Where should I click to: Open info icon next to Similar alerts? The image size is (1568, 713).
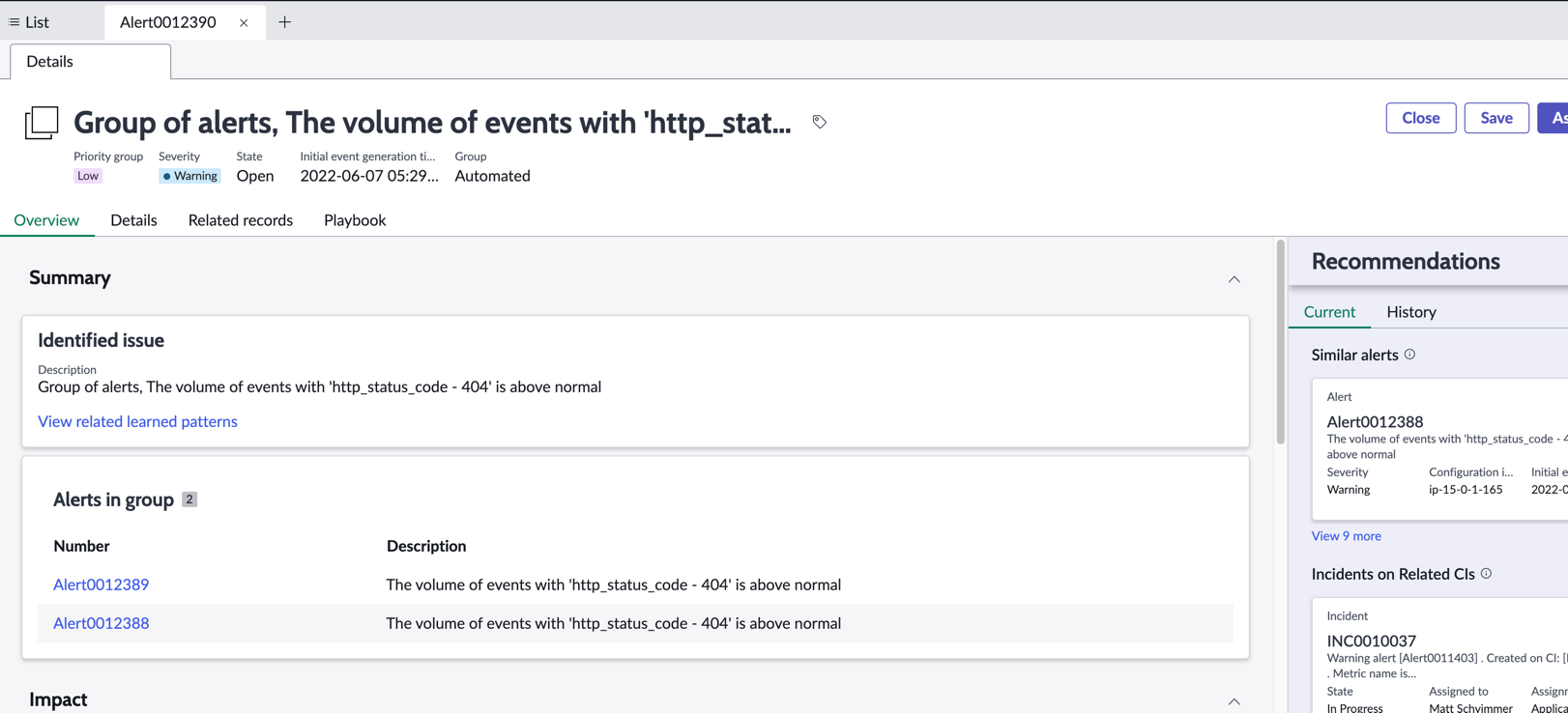(1410, 355)
